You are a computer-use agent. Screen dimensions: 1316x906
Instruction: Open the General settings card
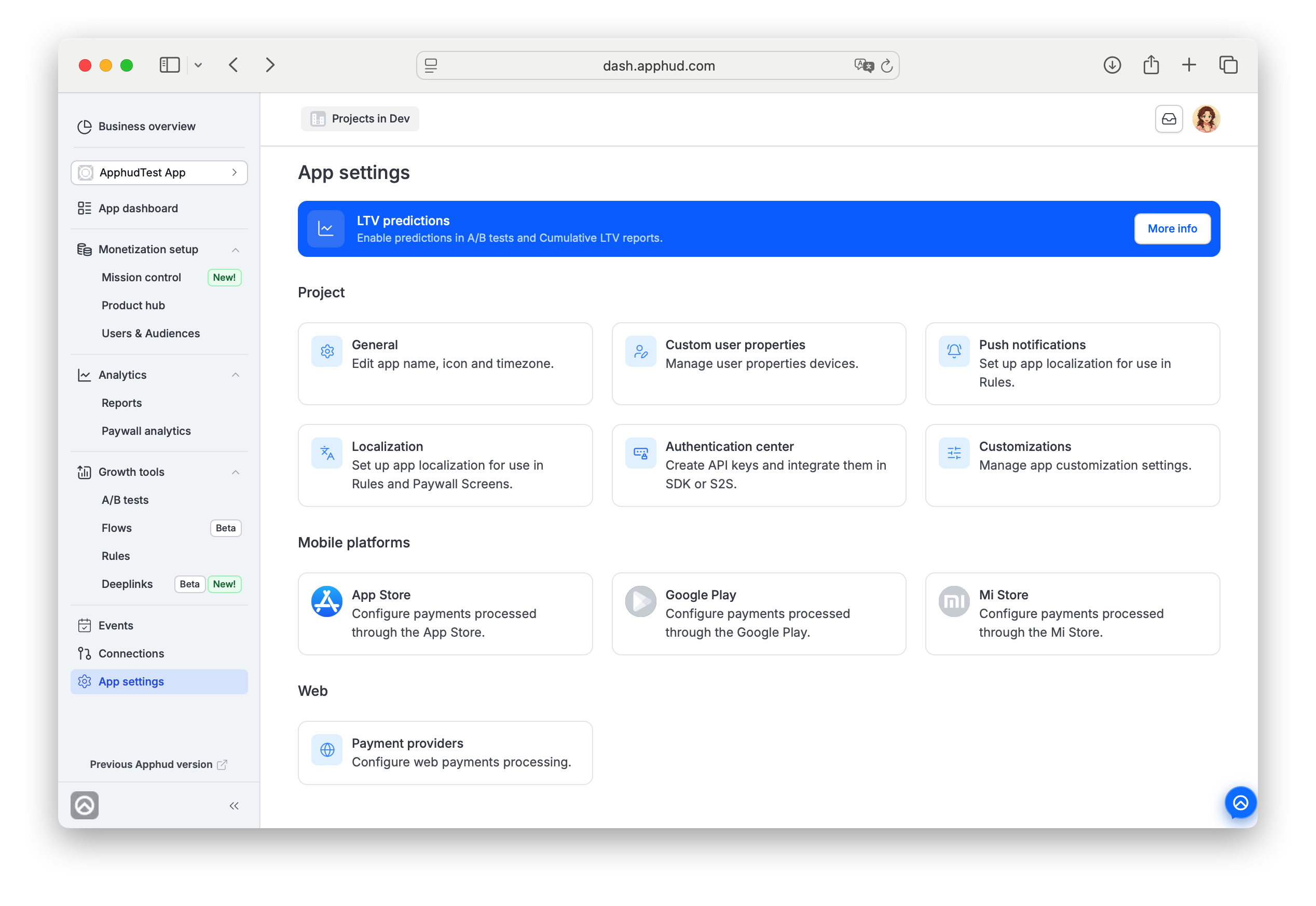(x=445, y=363)
